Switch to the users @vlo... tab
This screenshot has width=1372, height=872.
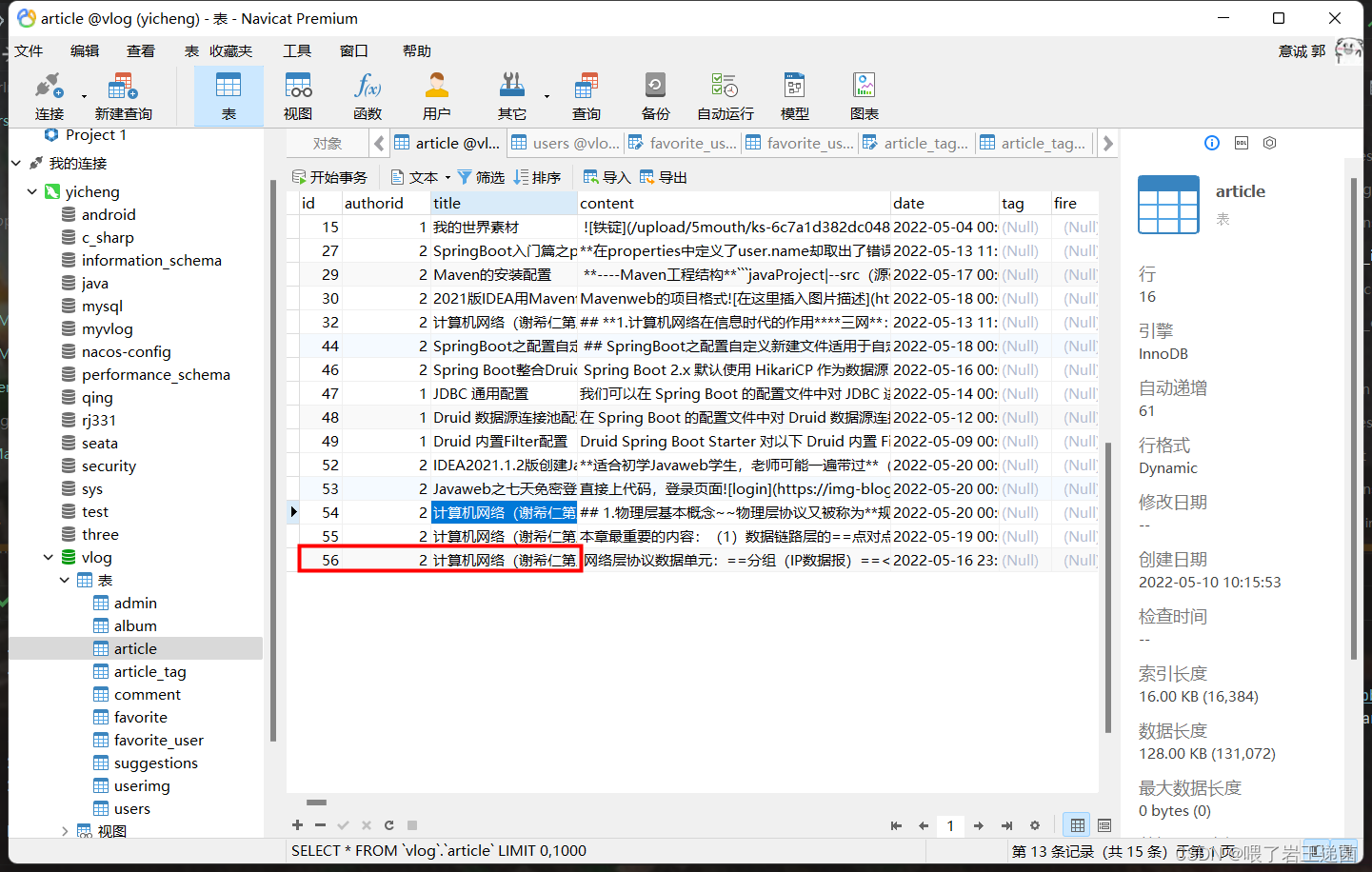click(x=566, y=143)
